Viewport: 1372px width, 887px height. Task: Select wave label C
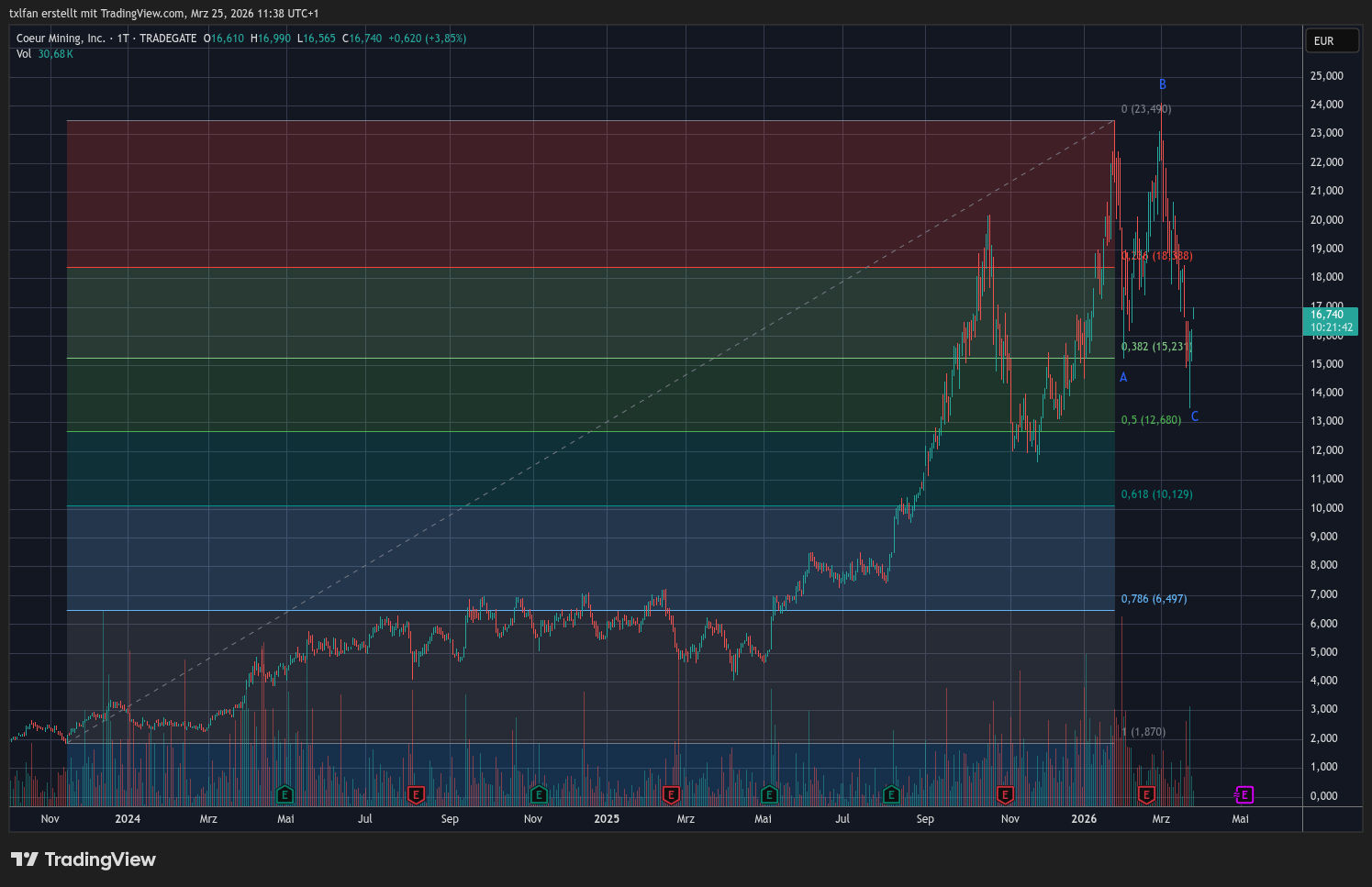[x=1195, y=416]
